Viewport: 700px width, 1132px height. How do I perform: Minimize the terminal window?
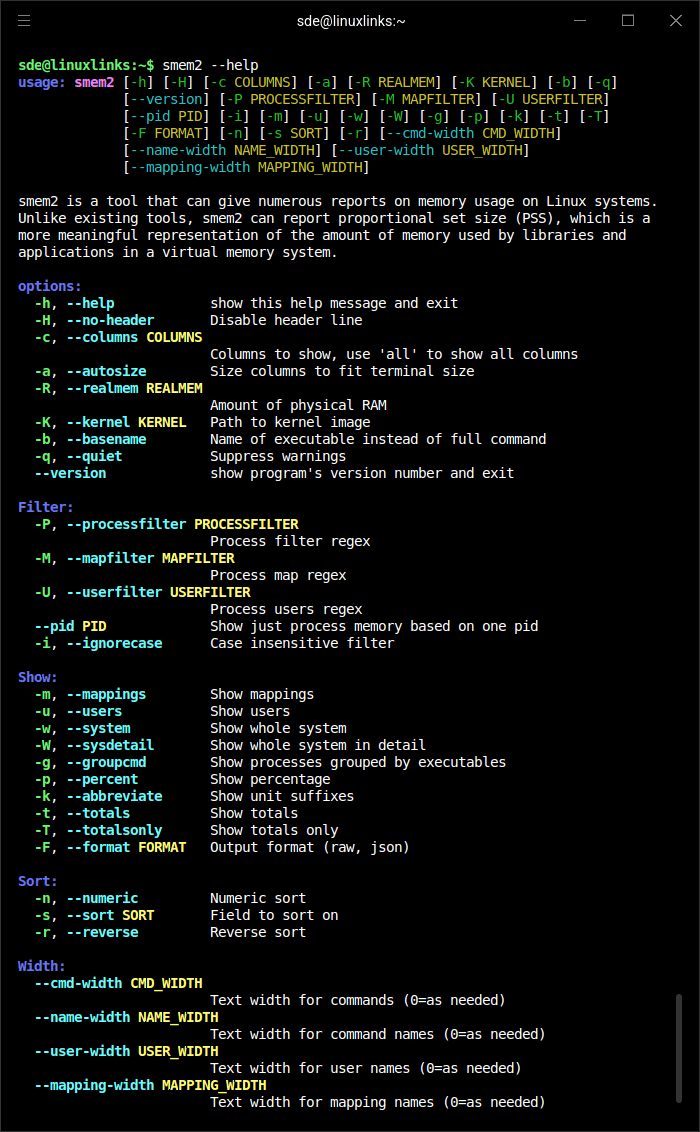pos(580,20)
